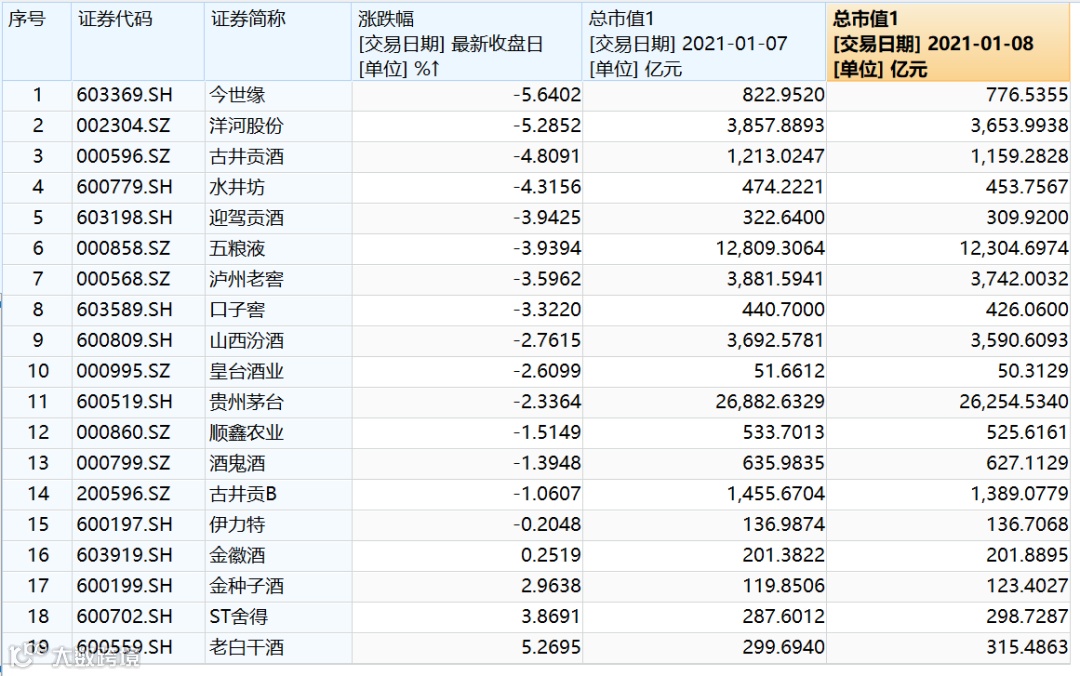Click the stock name 酒鬼酒
Viewport: 1080px width, 676px height.
237,463
